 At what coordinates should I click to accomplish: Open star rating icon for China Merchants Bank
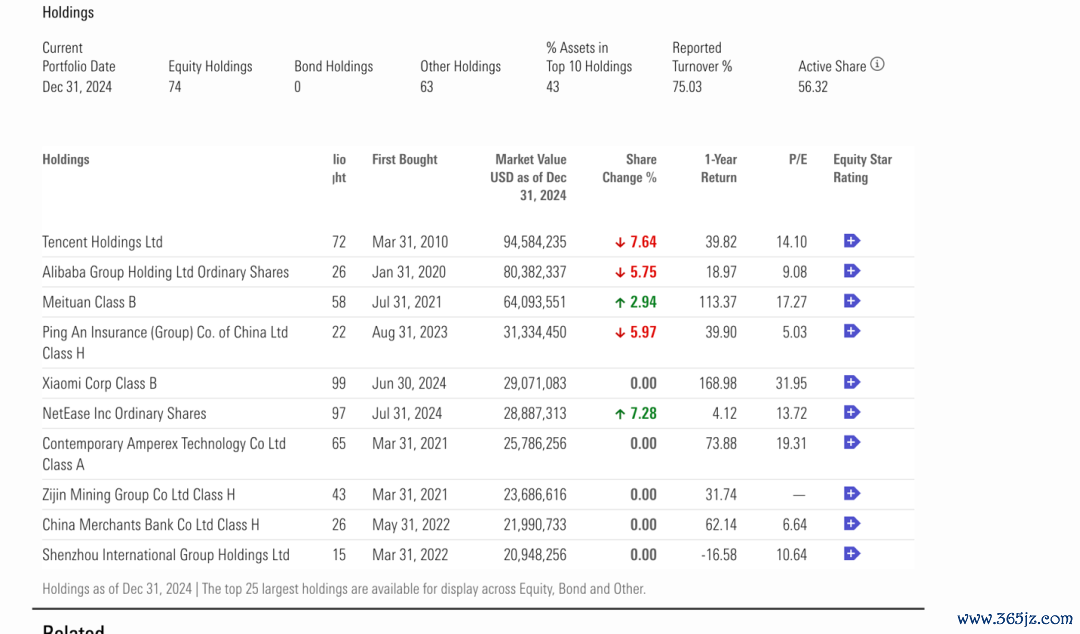point(851,524)
